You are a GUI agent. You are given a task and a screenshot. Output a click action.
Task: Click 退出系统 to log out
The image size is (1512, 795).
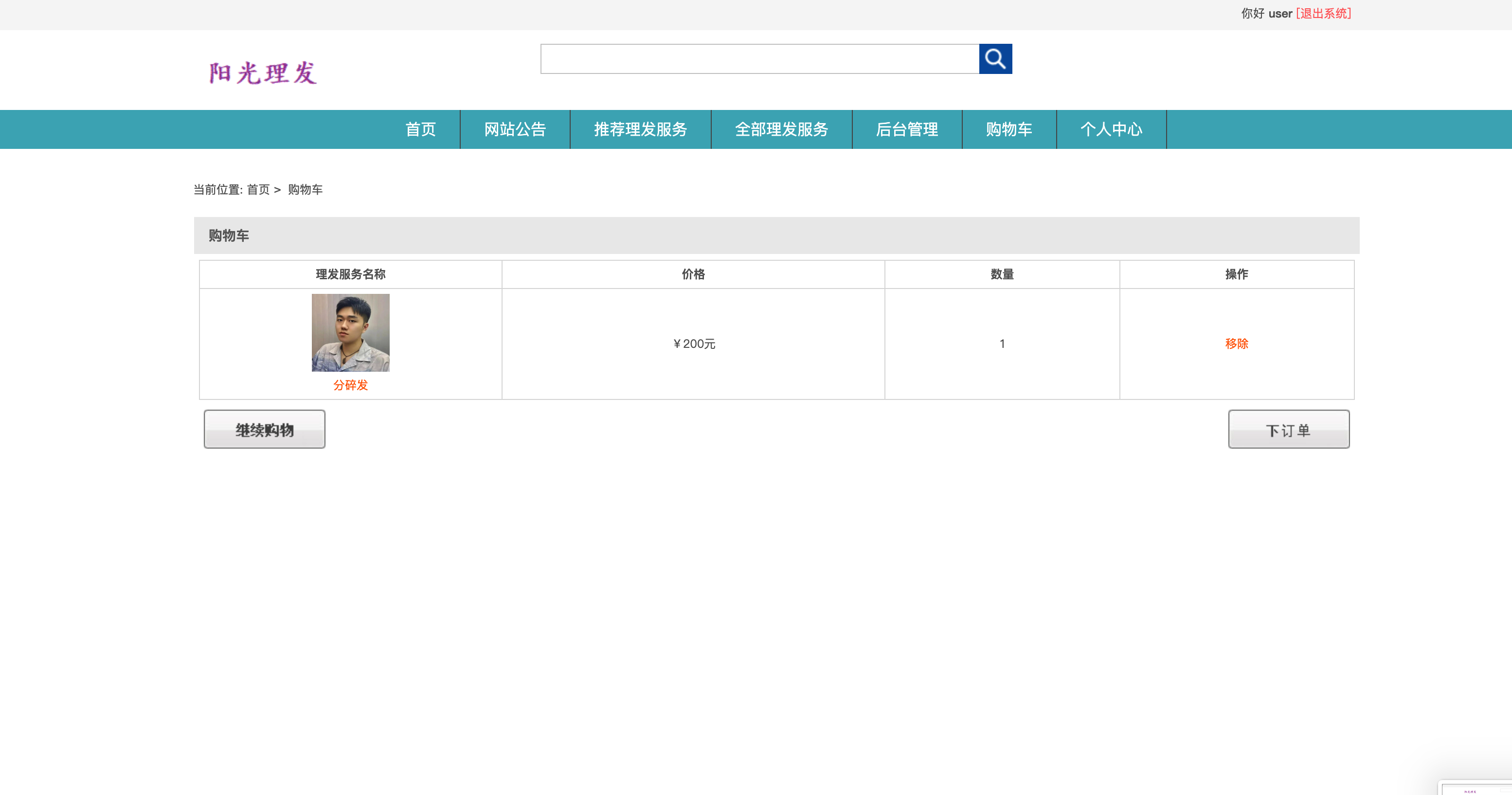click(1323, 13)
